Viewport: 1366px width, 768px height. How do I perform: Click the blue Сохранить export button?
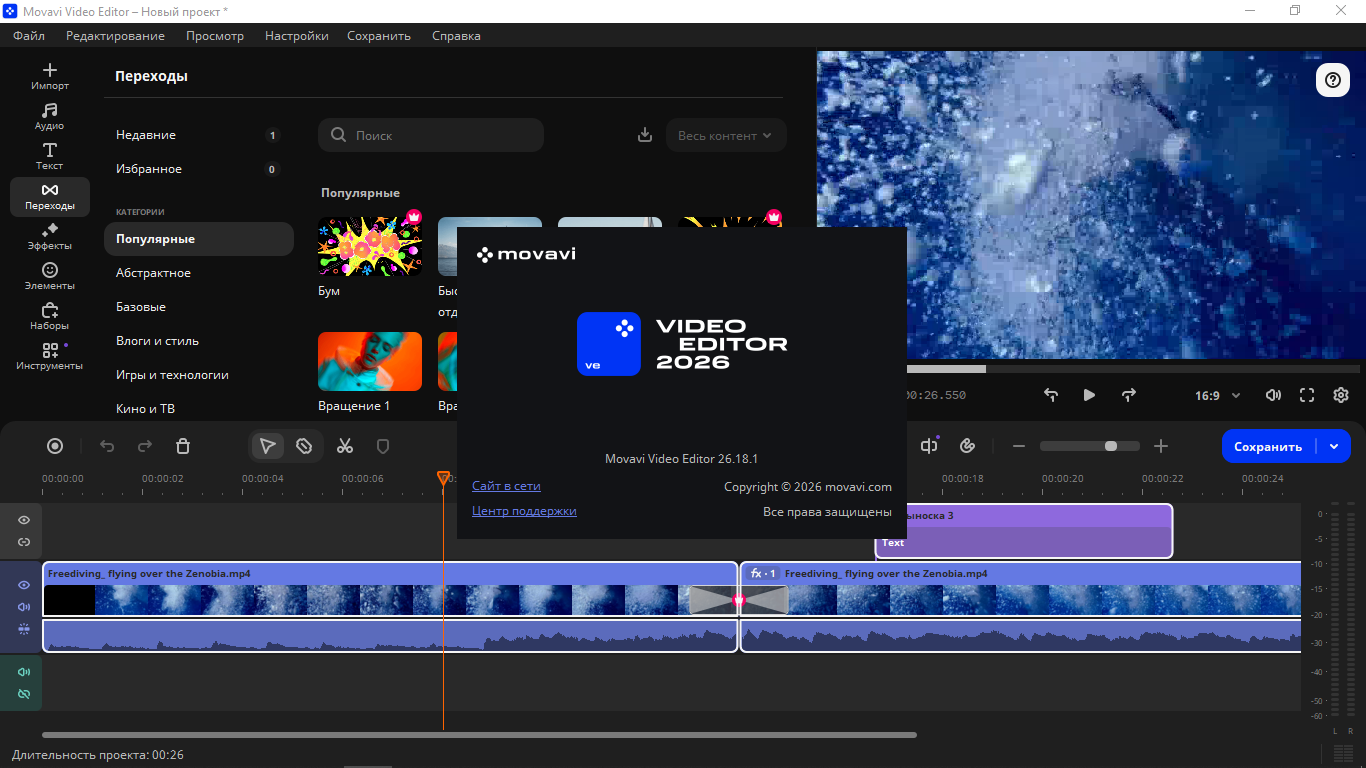pyautogui.click(x=1268, y=446)
